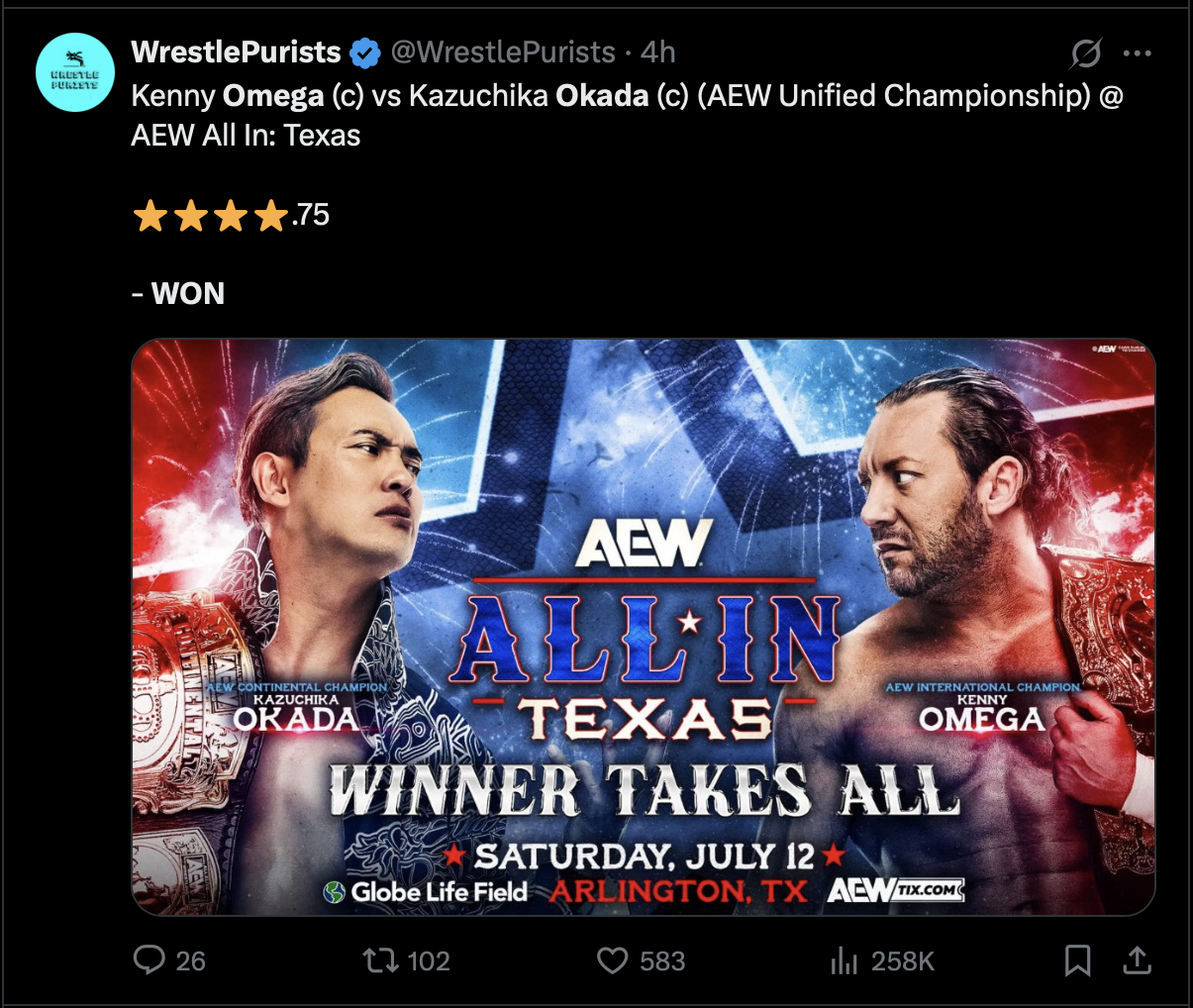
Task: Open the Grok explain-post icon
Action: pyautogui.click(x=1085, y=52)
